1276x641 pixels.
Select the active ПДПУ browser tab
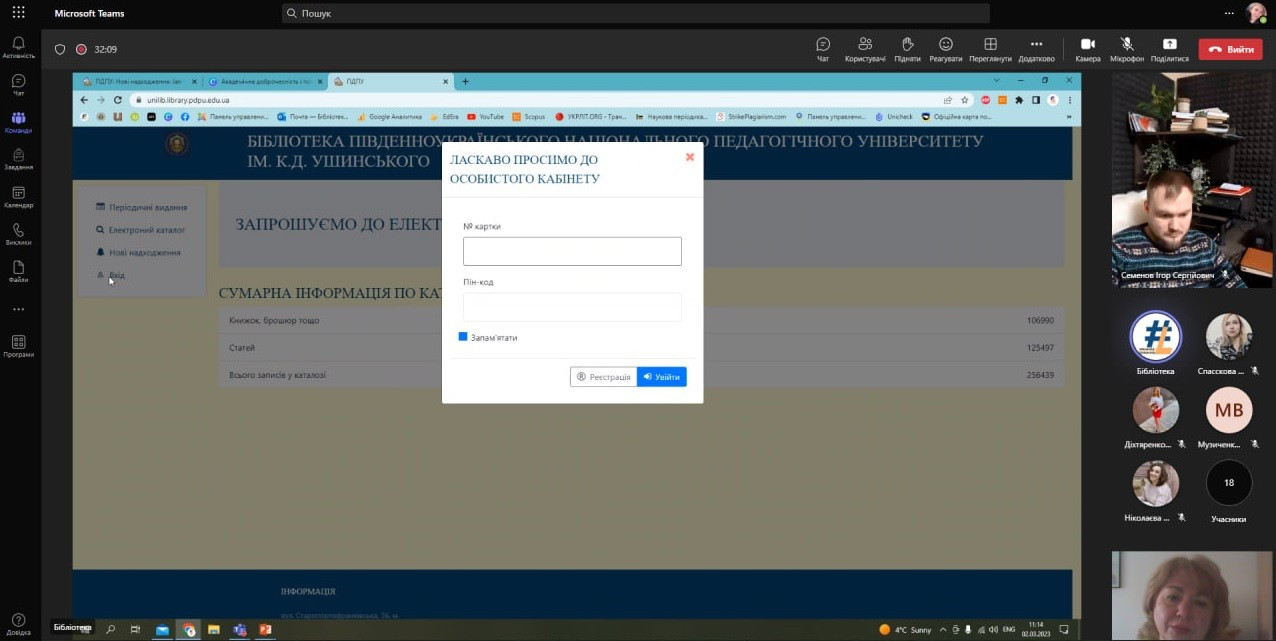389,81
